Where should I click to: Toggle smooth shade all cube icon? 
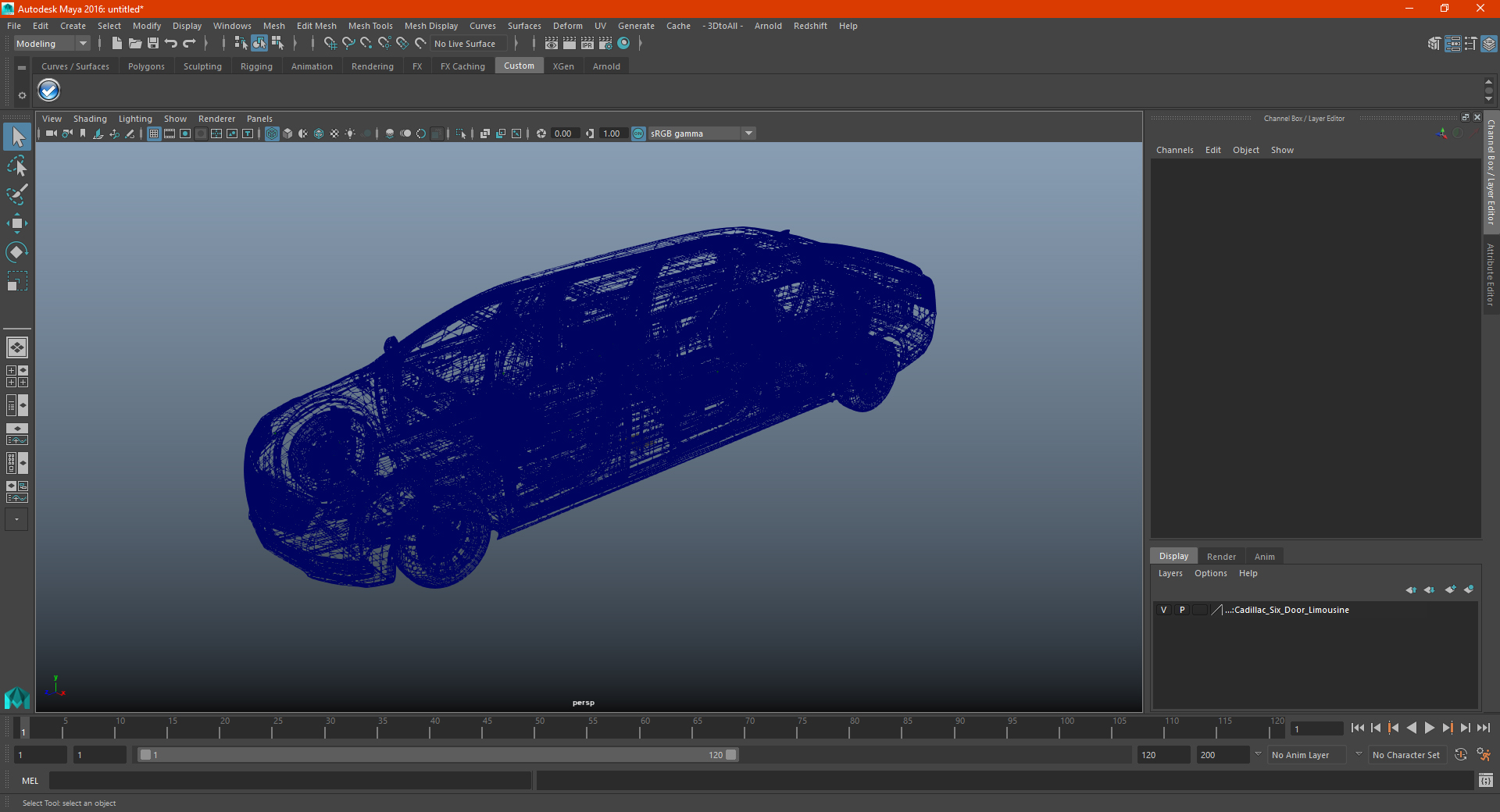tap(287, 134)
